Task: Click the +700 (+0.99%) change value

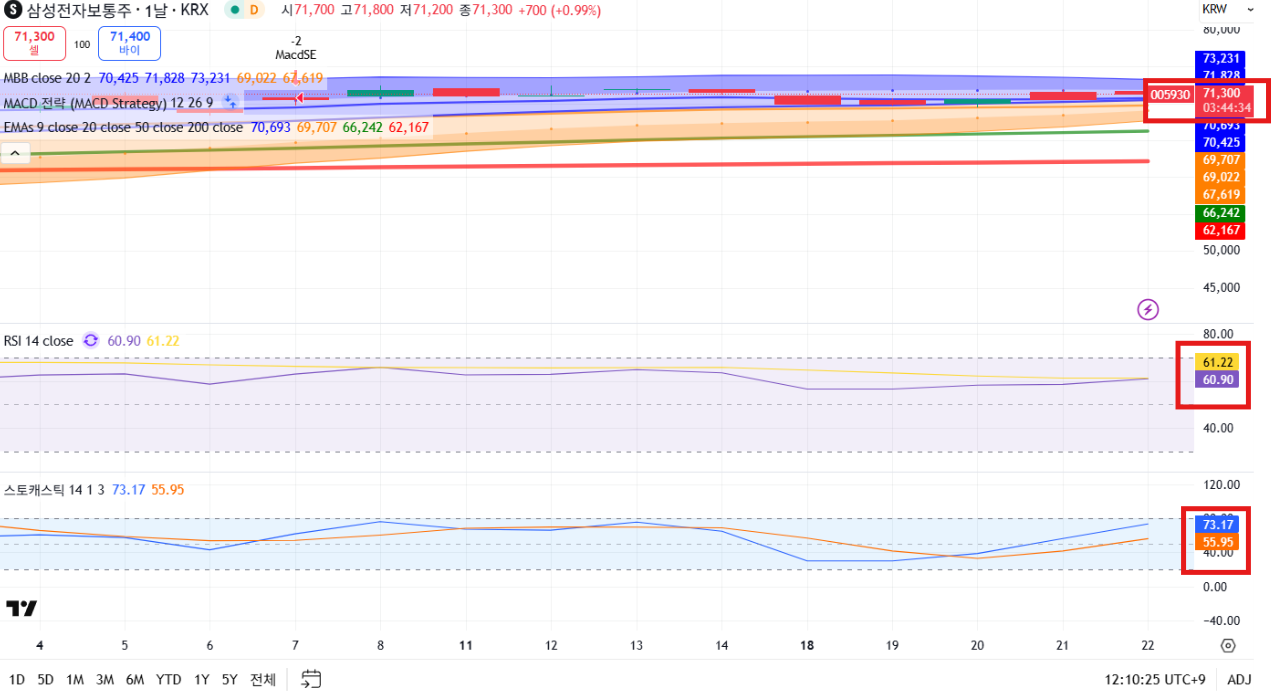Action: 560,9
